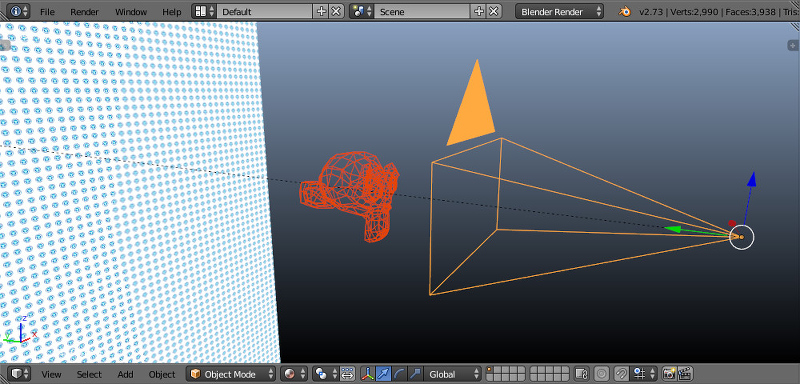The image size is (800, 384).
Task: Open the Object menu
Action: coord(162,374)
